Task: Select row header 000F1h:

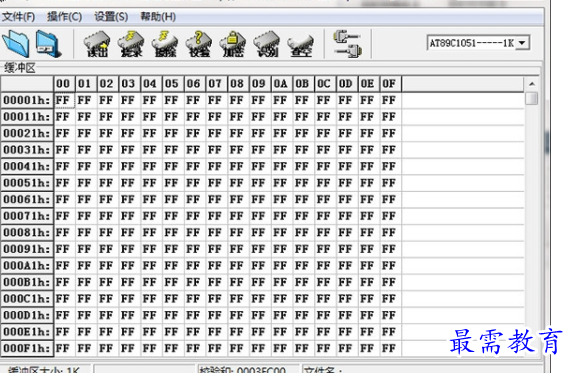Action: pos(27,348)
